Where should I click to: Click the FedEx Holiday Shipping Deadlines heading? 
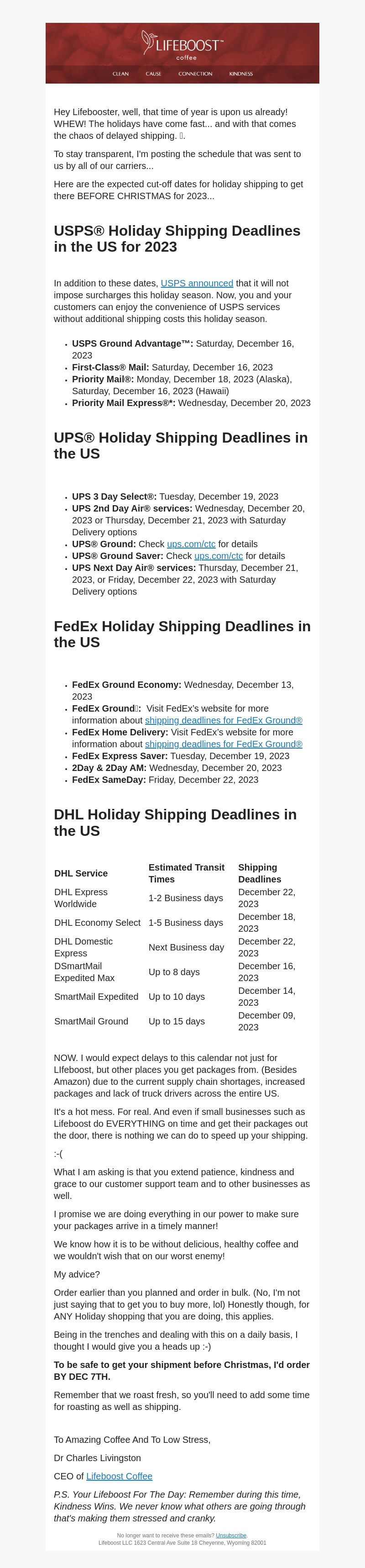182,634
